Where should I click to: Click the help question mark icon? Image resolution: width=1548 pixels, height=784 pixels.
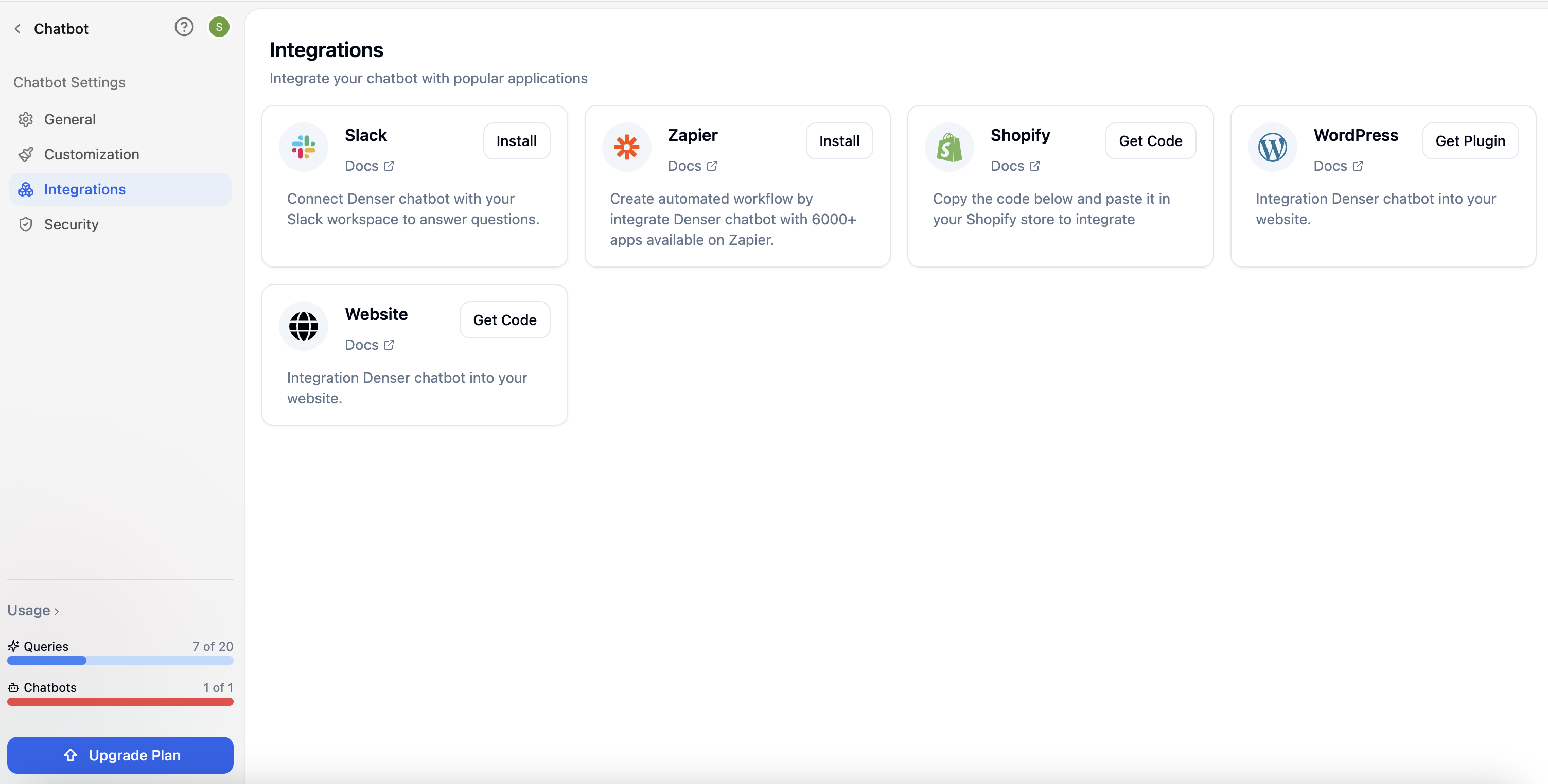click(183, 28)
